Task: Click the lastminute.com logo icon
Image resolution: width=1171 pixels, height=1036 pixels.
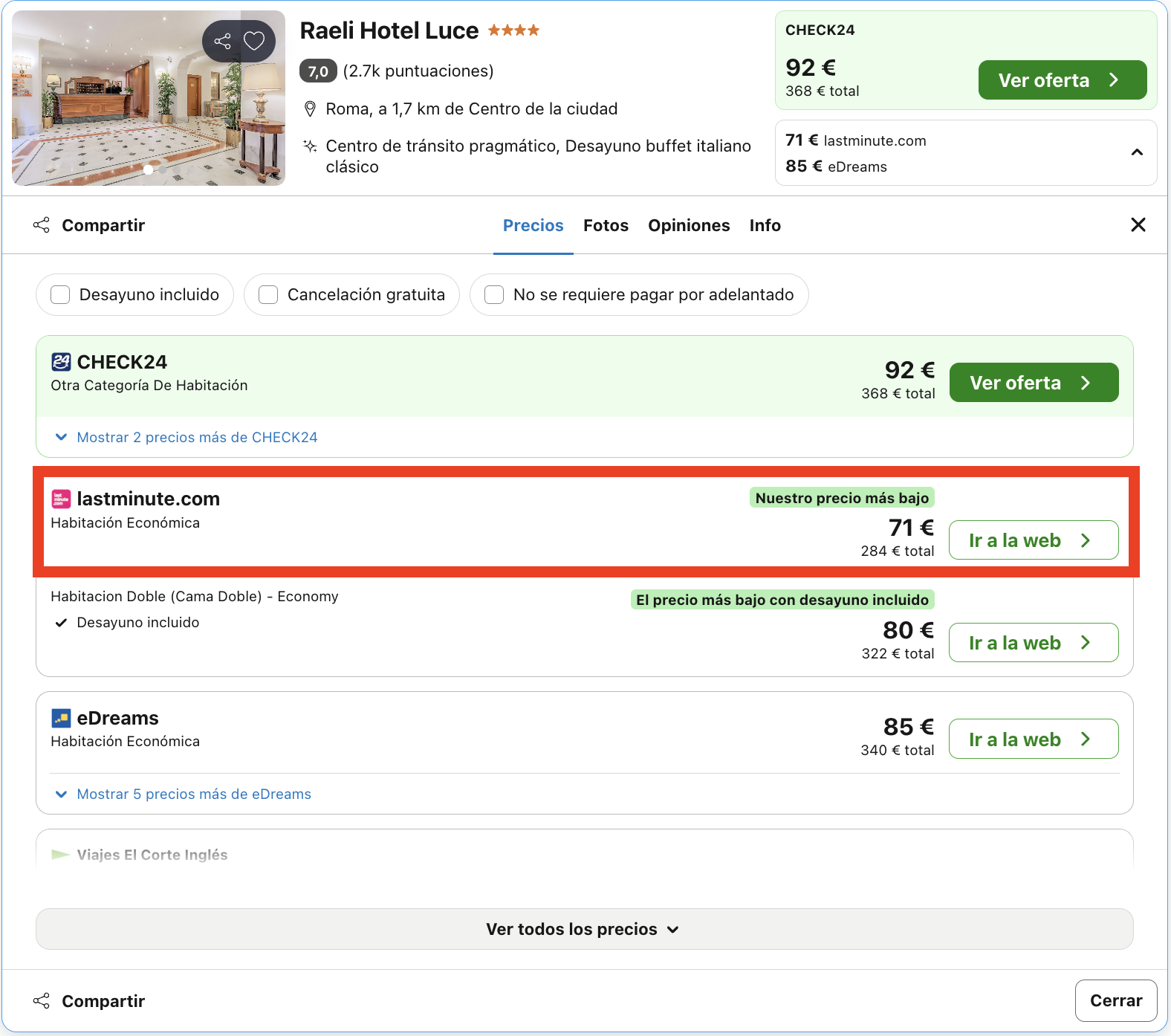Action: pyautogui.click(x=61, y=499)
